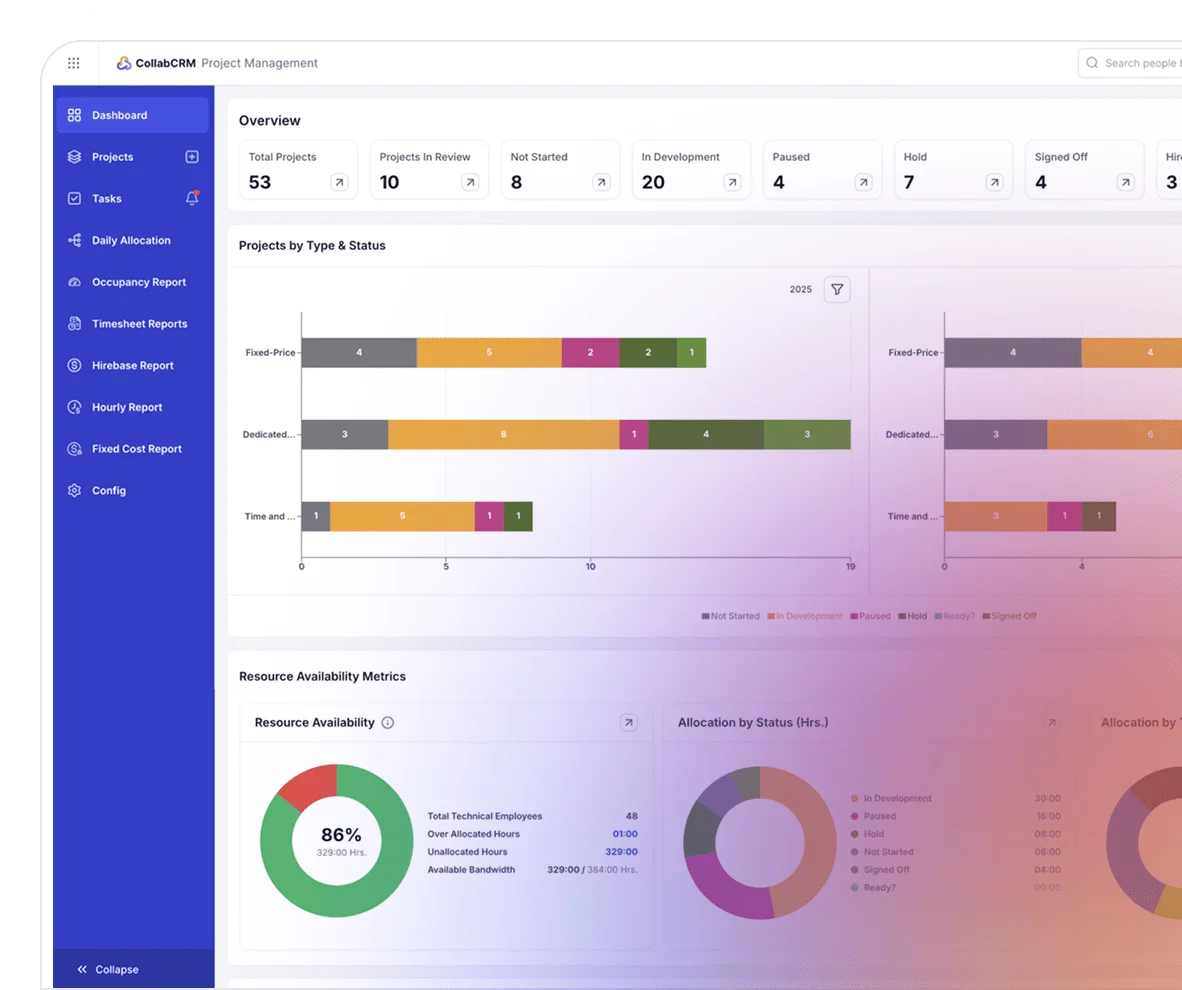This screenshot has width=1182, height=990.
Task: Expand Resource Availability card arrow
Action: 628,723
